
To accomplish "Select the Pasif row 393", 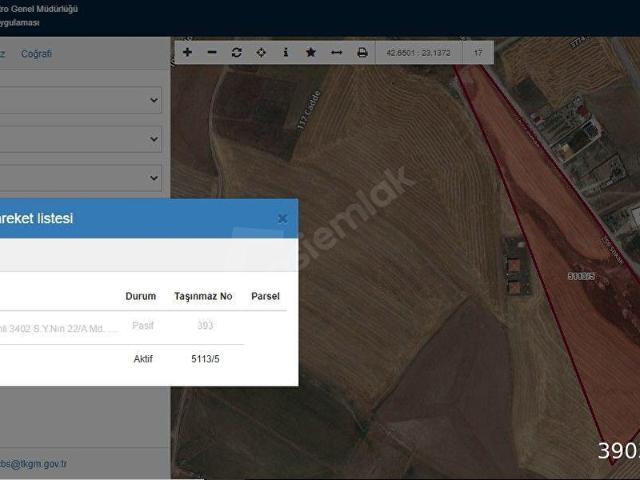I will (x=204, y=326).
